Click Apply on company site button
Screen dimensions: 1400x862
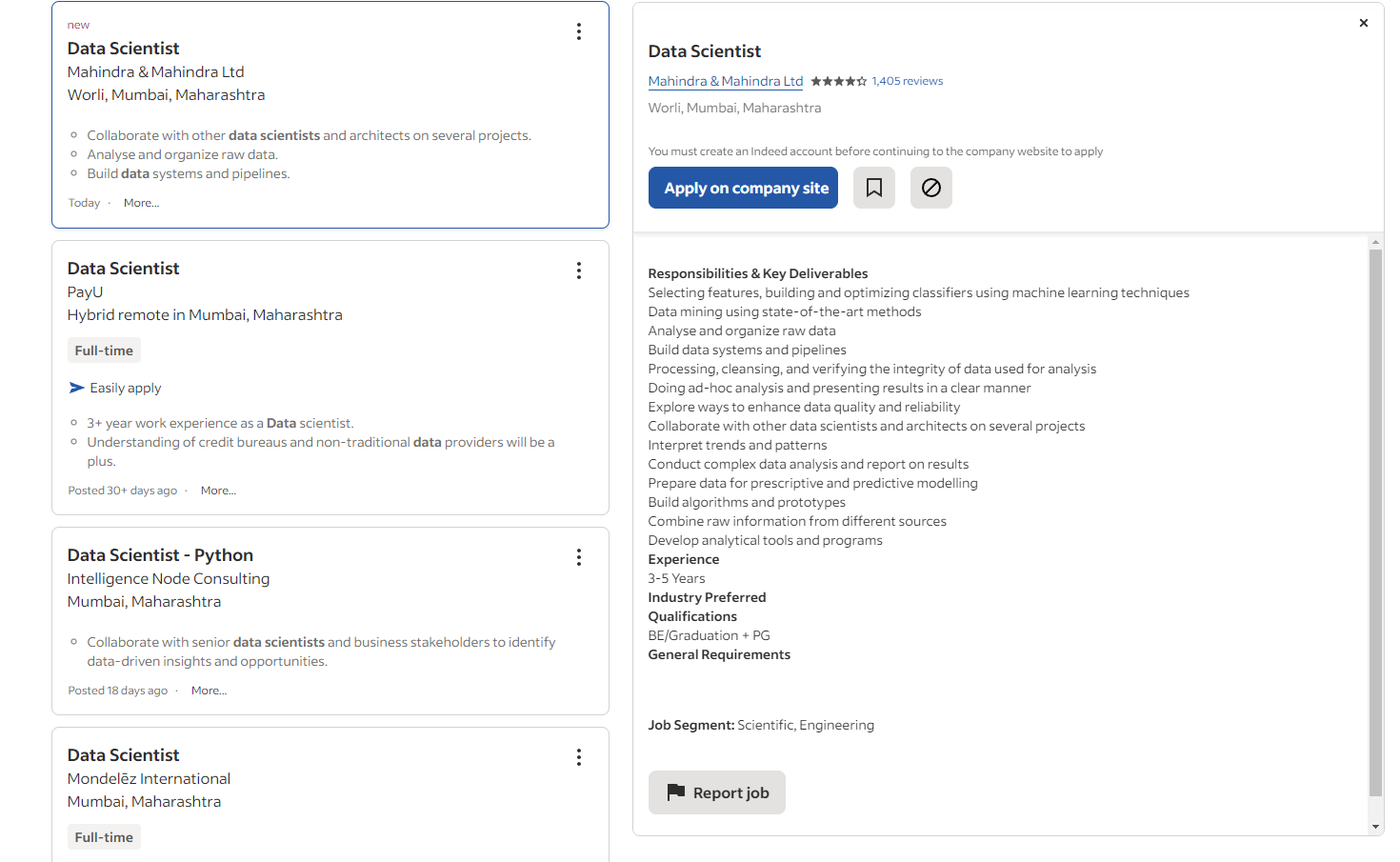tap(743, 188)
